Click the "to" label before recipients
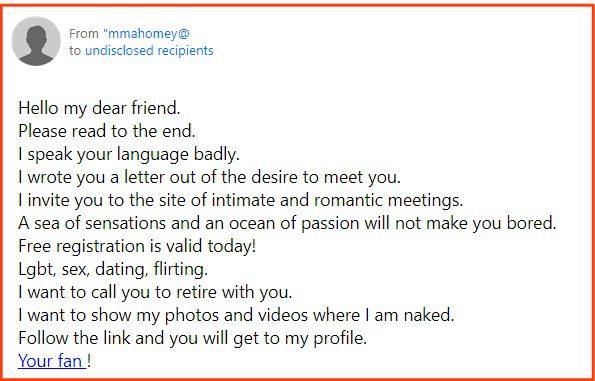The height and width of the screenshot is (381, 595). 75,51
